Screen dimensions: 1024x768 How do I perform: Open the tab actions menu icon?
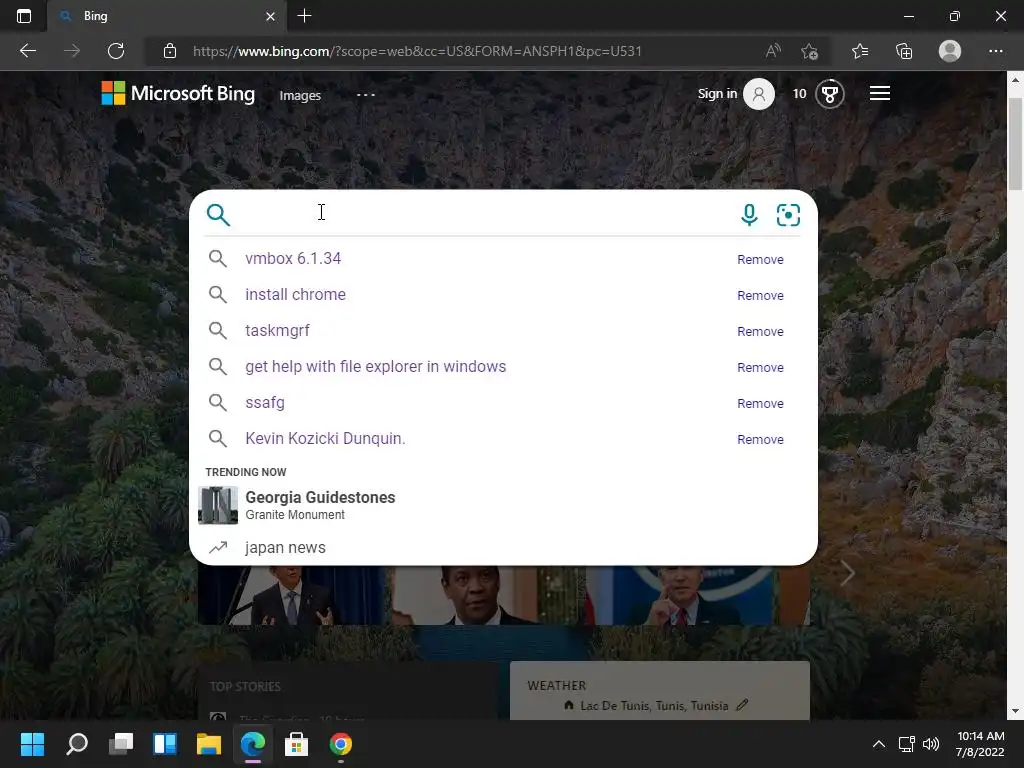[x=24, y=16]
